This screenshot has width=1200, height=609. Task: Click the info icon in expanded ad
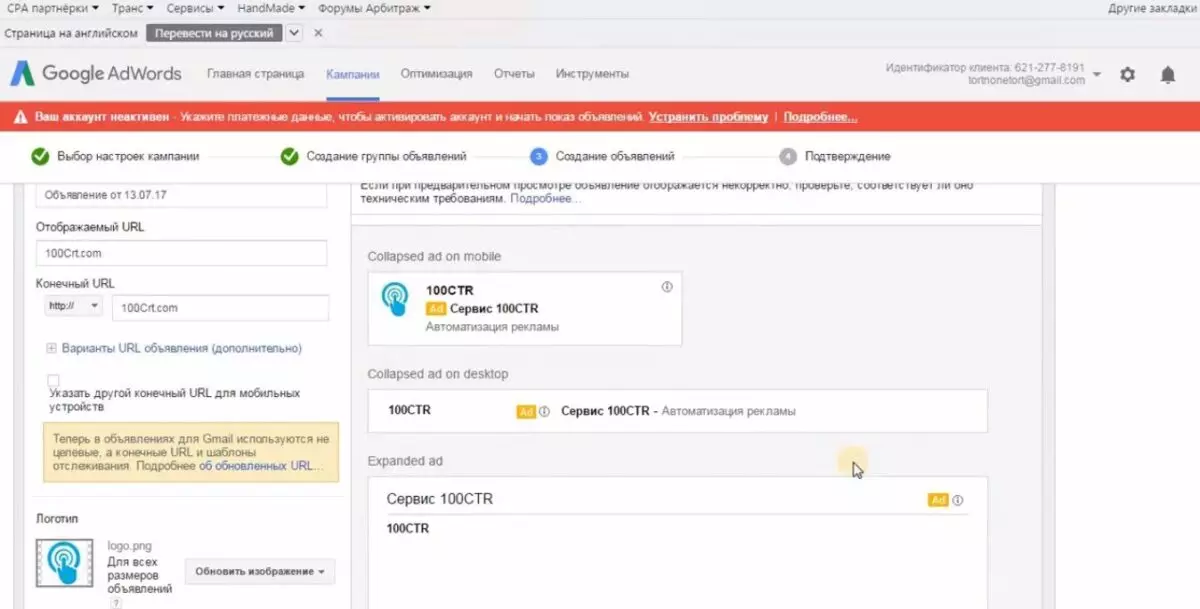(x=958, y=500)
